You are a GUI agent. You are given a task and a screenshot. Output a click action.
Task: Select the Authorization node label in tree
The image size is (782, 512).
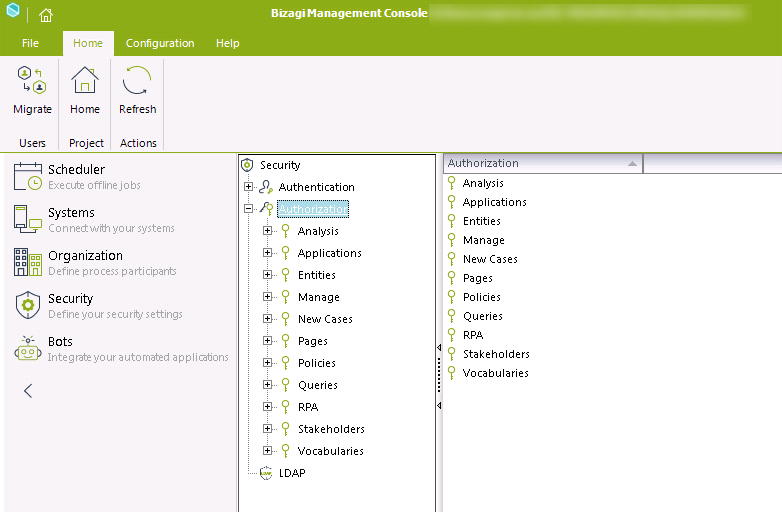(x=313, y=209)
